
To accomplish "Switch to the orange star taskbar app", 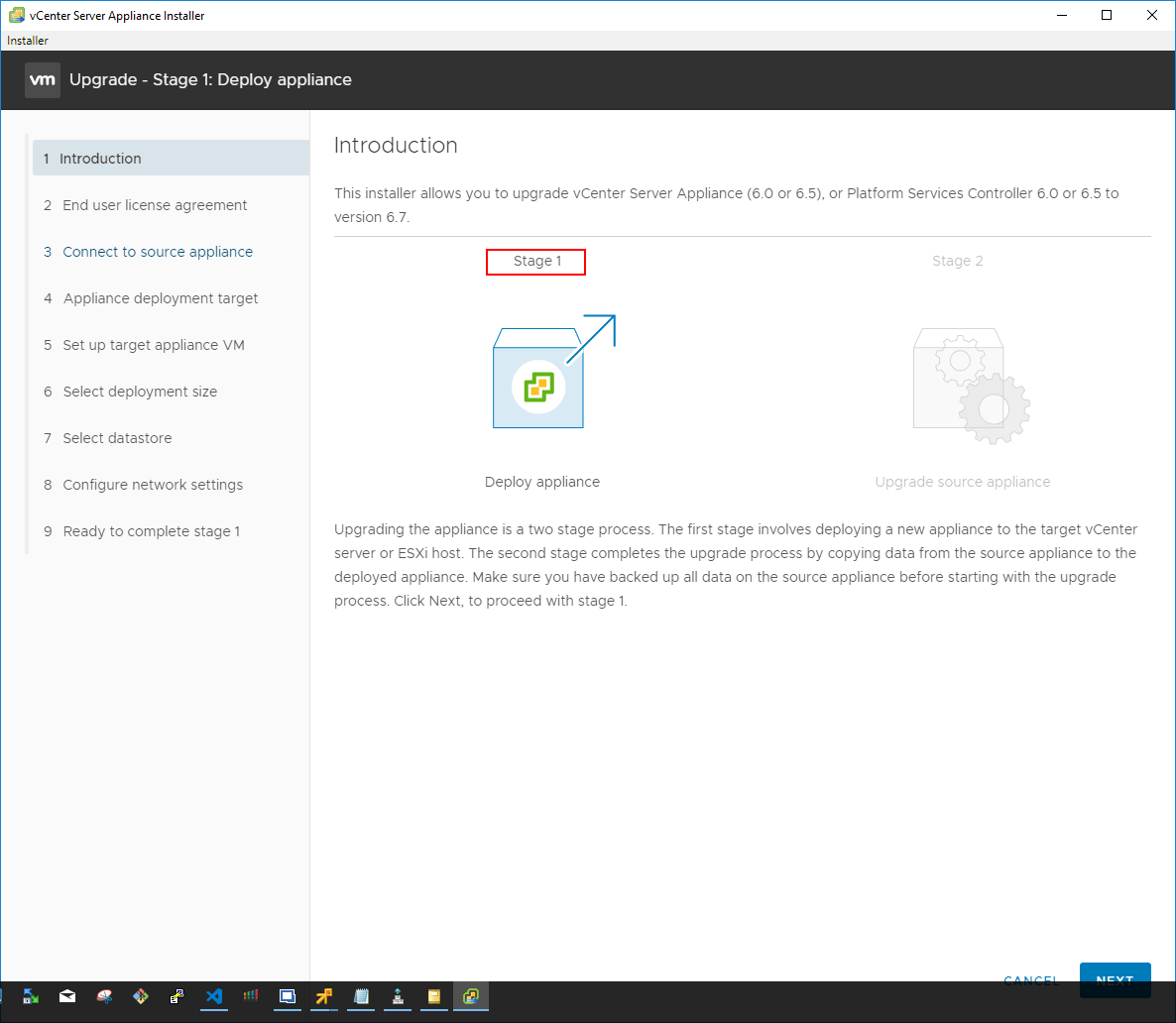I will point(324,996).
